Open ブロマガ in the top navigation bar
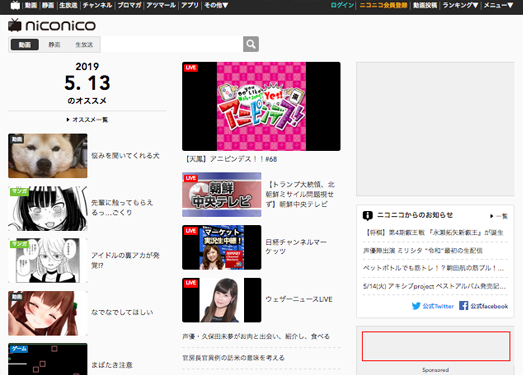Screen dimensions: 523x375 [x=129, y=5]
